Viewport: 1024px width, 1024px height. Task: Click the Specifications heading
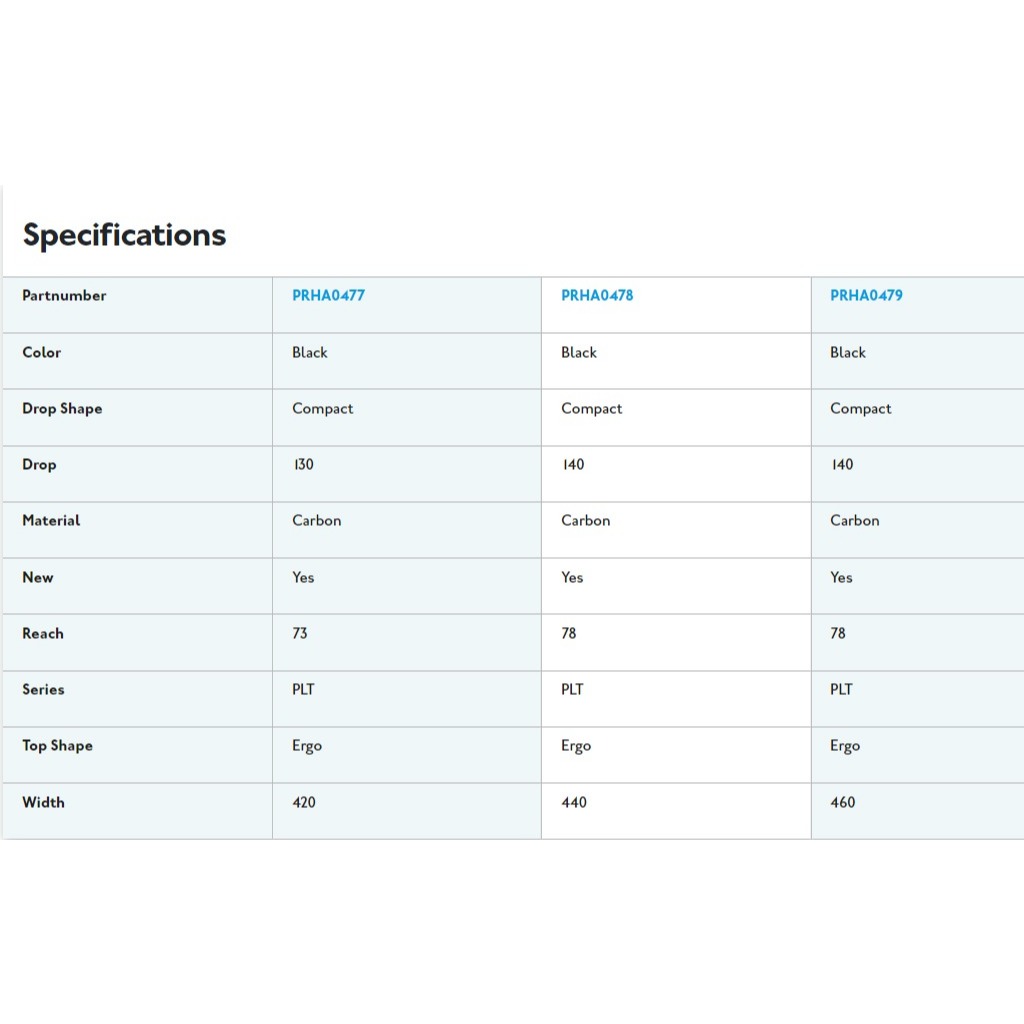pos(124,235)
